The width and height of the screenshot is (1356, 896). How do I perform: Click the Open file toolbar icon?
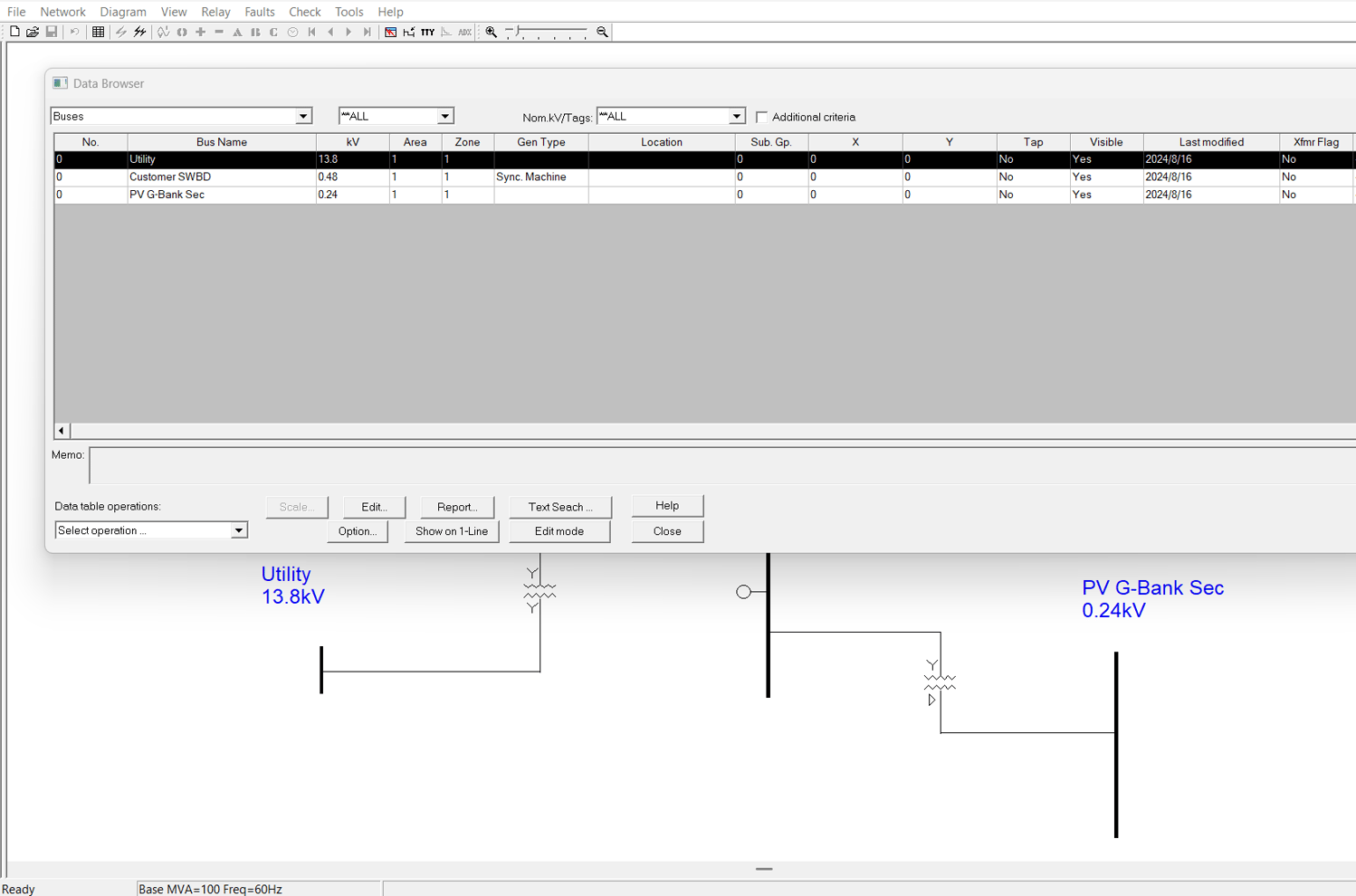(33, 32)
